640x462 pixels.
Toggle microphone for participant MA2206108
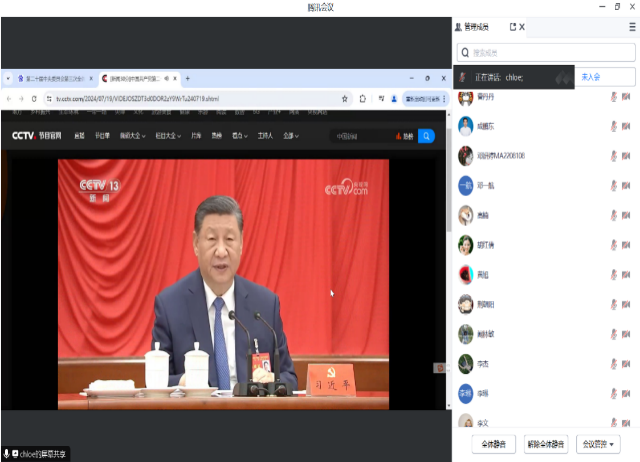[x=614, y=156]
